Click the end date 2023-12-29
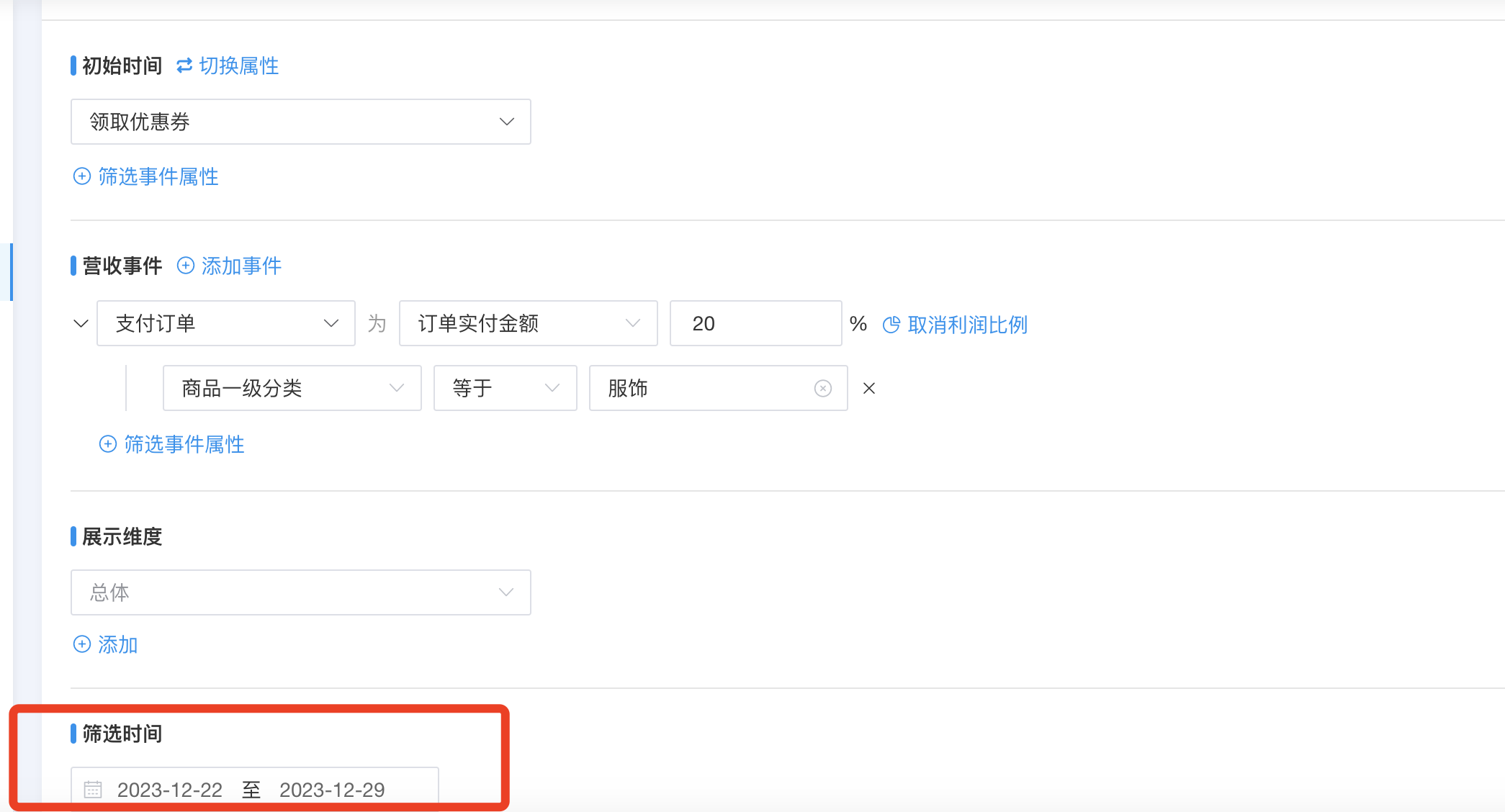 [x=332, y=790]
